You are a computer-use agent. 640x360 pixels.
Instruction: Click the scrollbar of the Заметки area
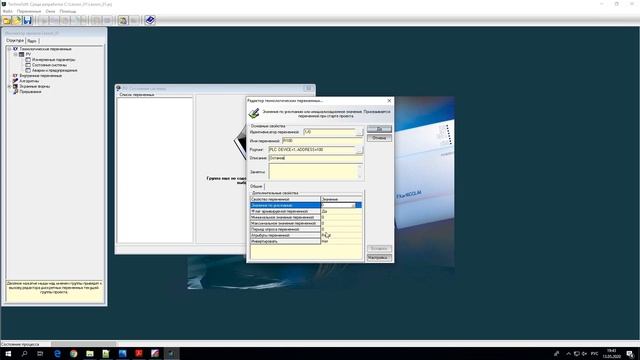point(360,171)
